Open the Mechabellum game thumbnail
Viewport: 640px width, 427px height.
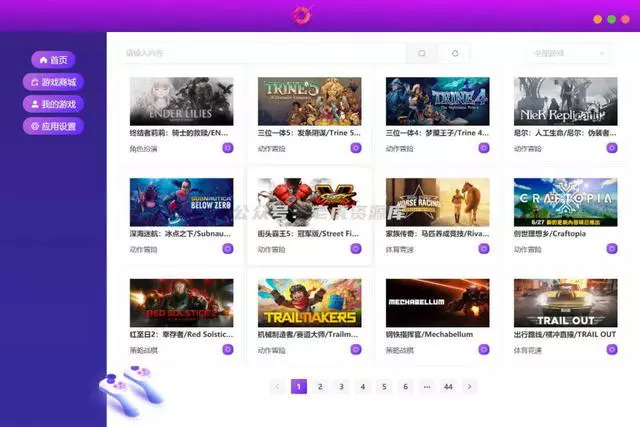[x=438, y=303]
